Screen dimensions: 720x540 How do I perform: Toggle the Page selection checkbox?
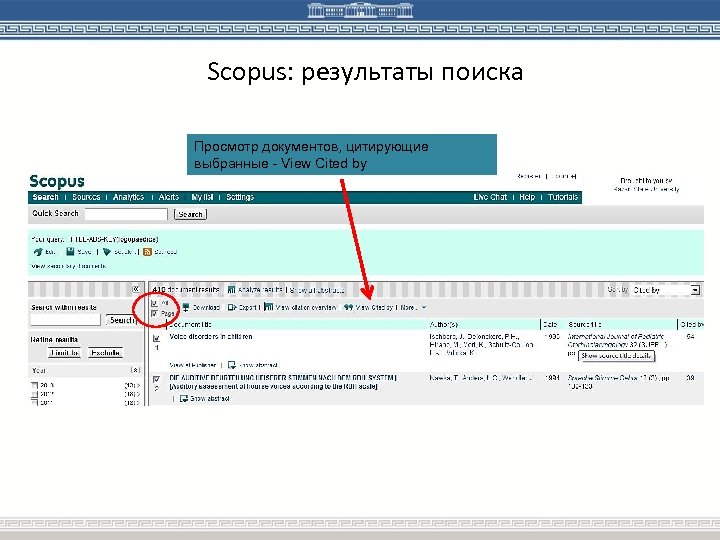click(x=154, y=314)
